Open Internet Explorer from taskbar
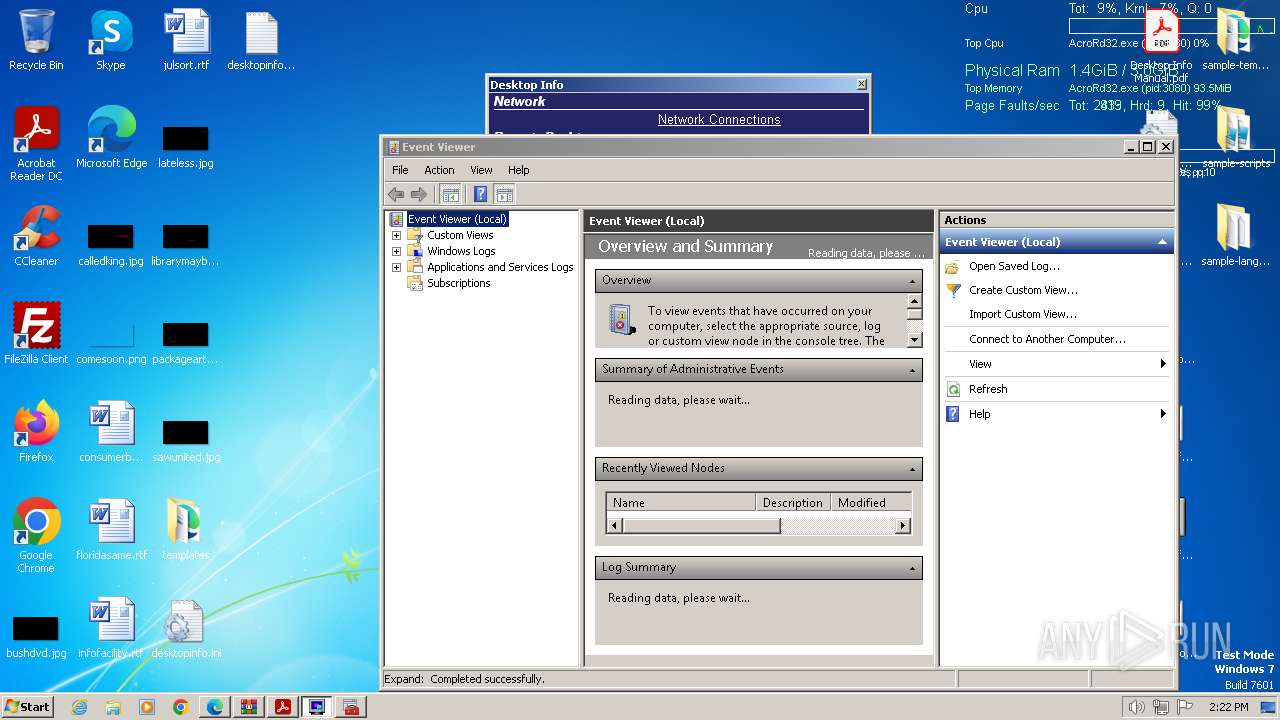1280x720 pixels. pos(80,707)
